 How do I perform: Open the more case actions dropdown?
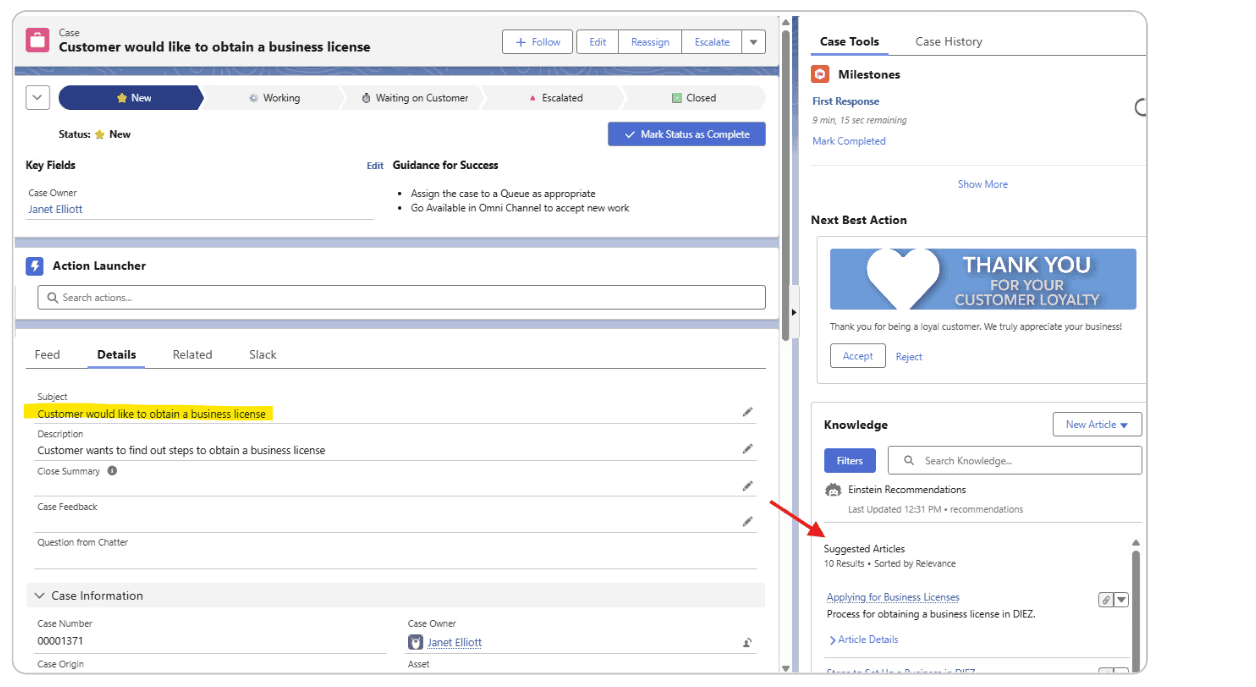point(753,42)
